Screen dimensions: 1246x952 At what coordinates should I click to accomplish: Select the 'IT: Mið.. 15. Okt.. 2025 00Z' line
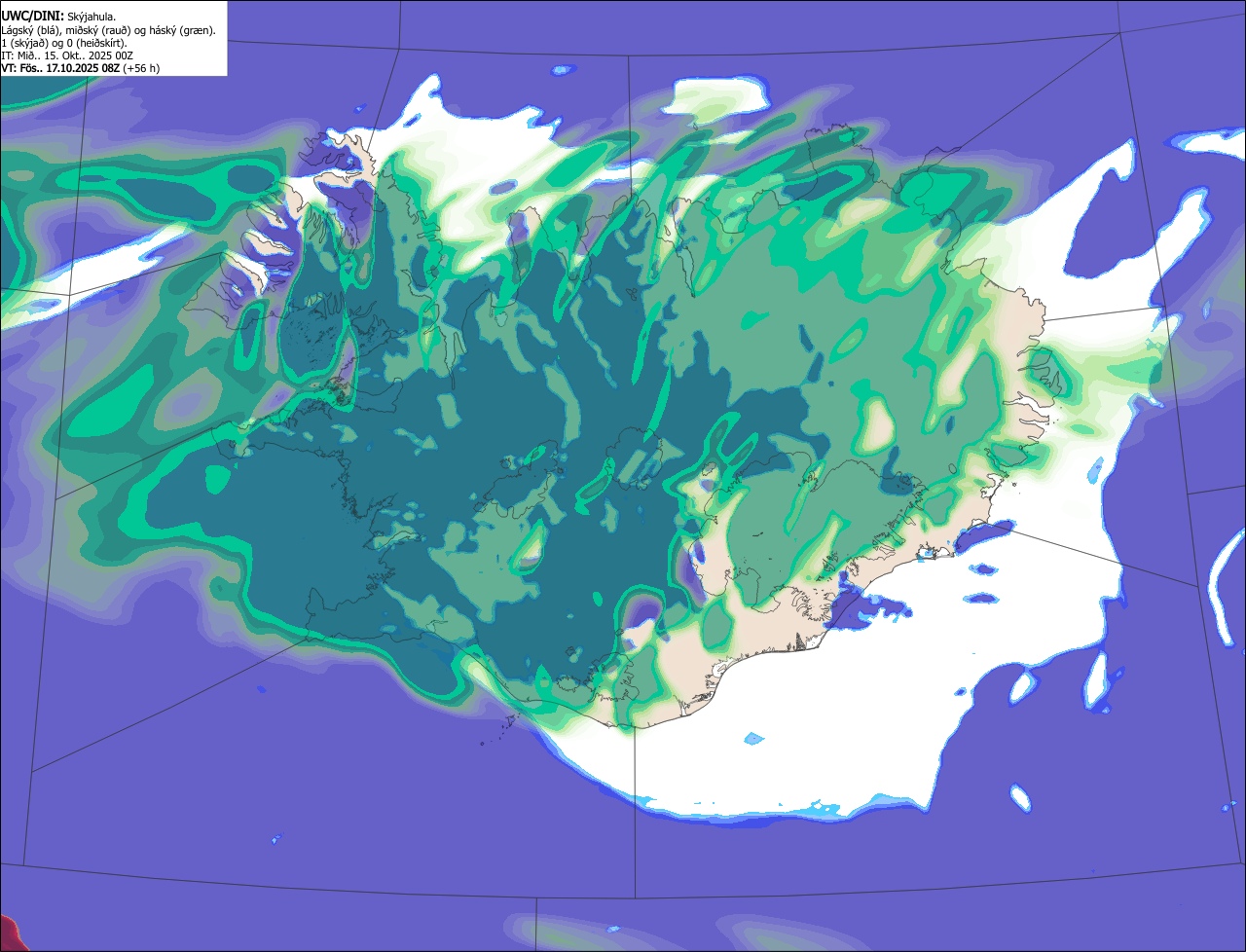67,55
